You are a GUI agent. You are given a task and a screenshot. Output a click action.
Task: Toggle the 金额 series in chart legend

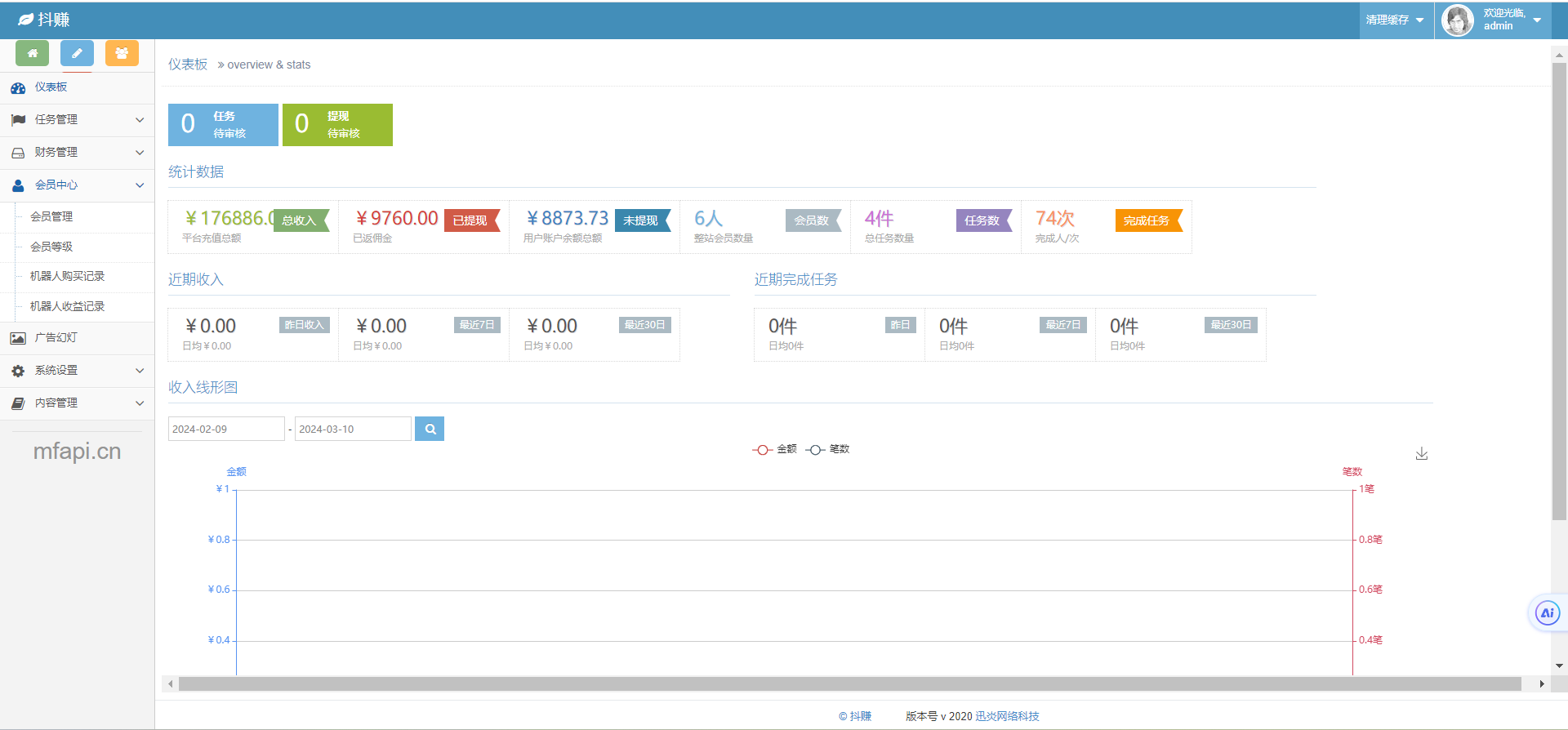pyautogui.click(x=774, y=449)
